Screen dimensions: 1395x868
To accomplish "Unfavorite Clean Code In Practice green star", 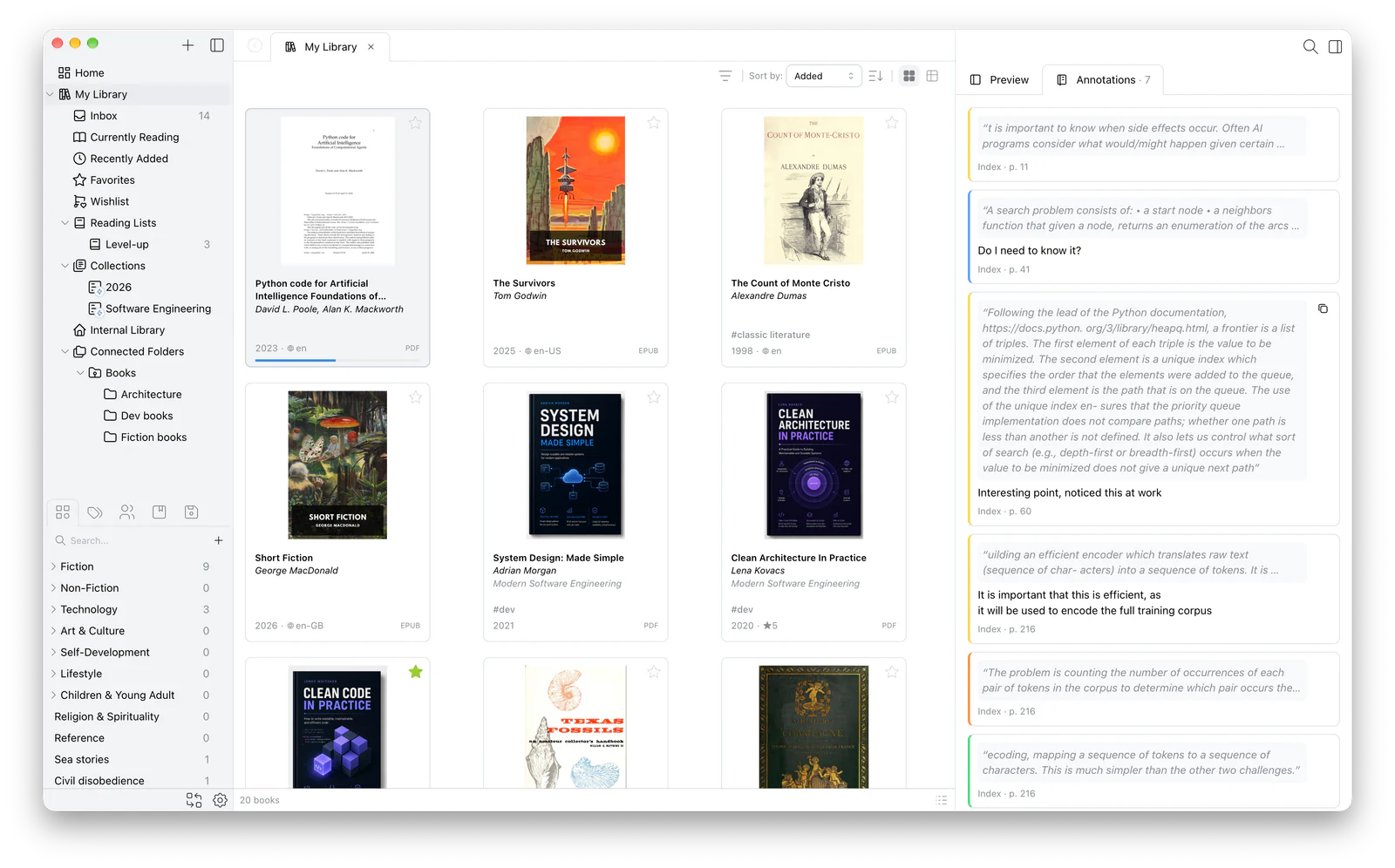I will tap(416, 672).
